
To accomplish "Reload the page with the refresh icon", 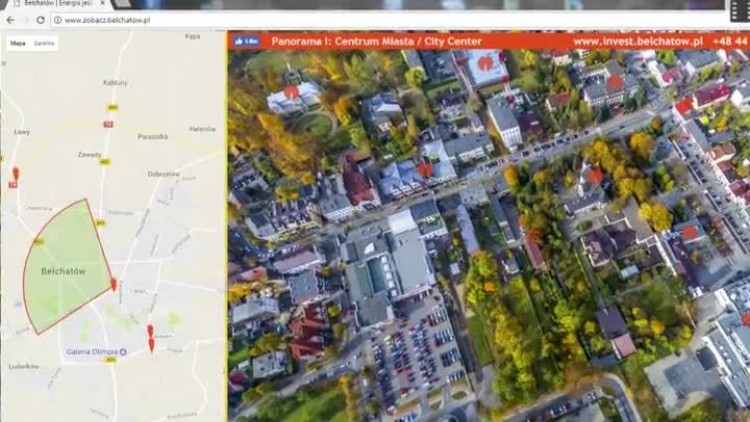I will coord(40,20).
